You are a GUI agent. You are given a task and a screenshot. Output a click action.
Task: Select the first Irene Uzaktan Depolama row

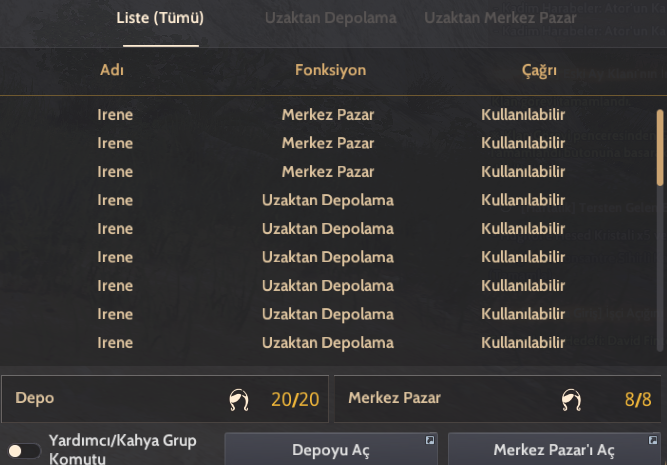click(328, 200)
